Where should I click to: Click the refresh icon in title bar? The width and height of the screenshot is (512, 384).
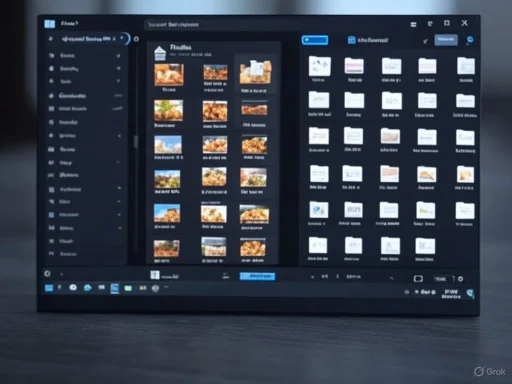tap(430, 24)
